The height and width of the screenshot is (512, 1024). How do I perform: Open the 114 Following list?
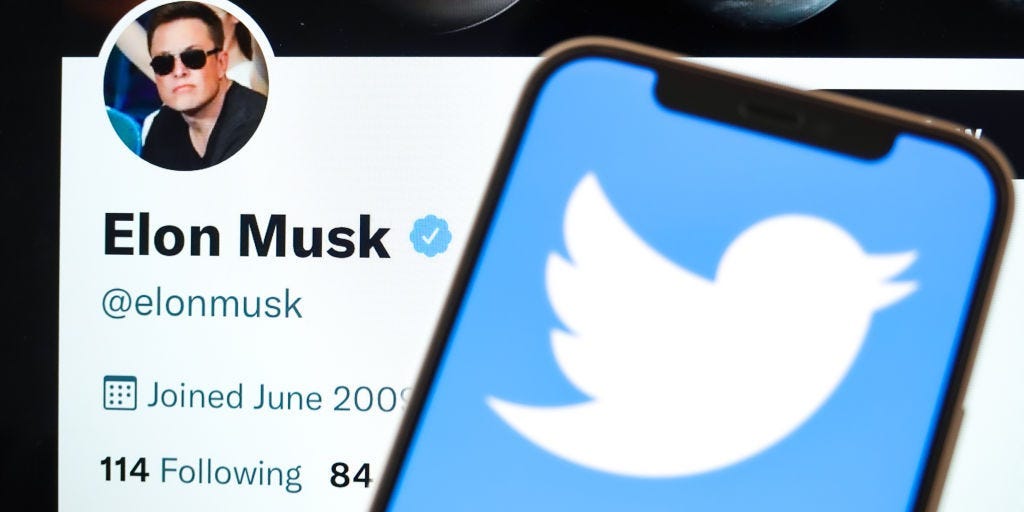tap(201, 473)
